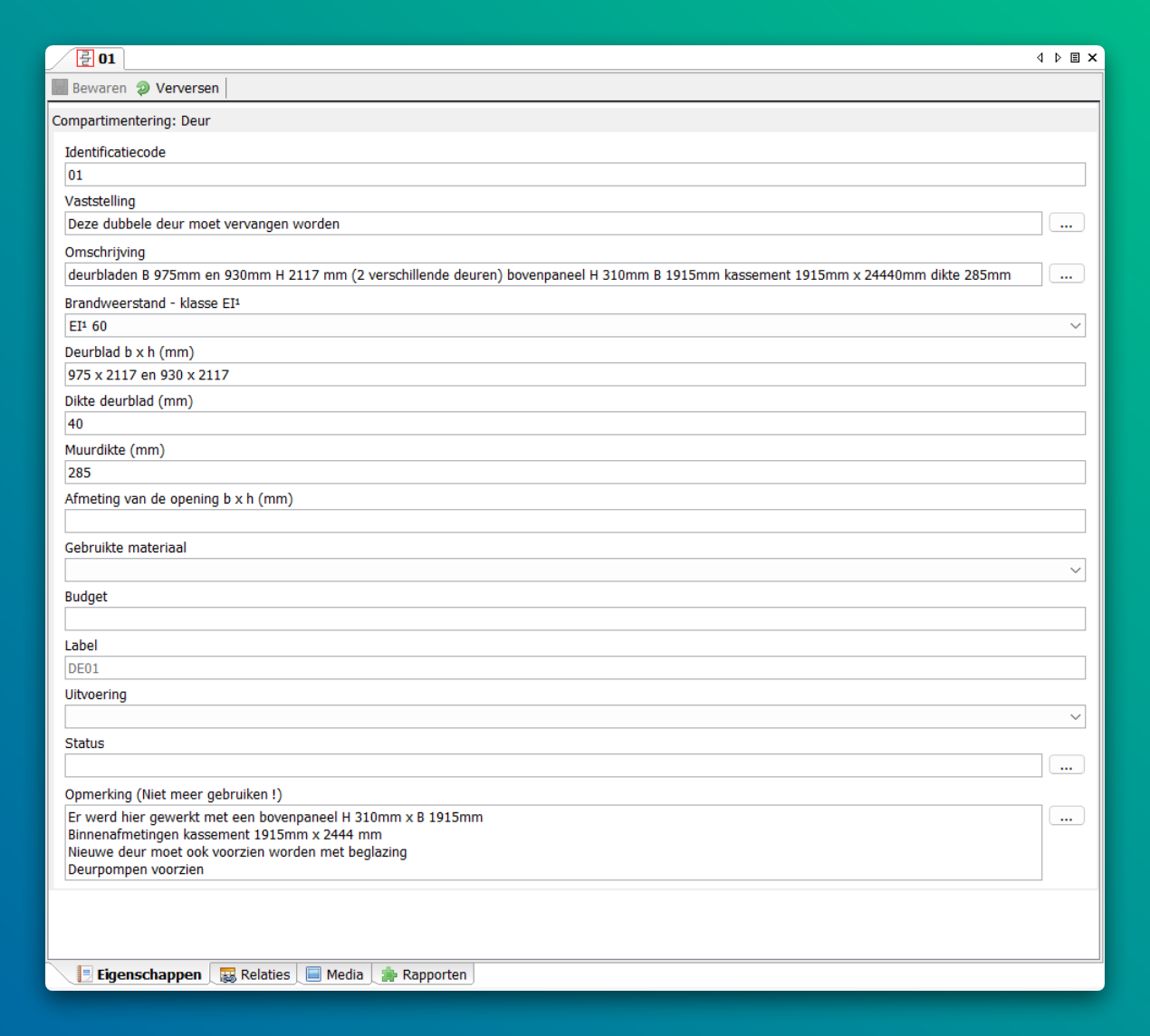
Task: Click the 01 document tab icon
Action: pos(85,58)
